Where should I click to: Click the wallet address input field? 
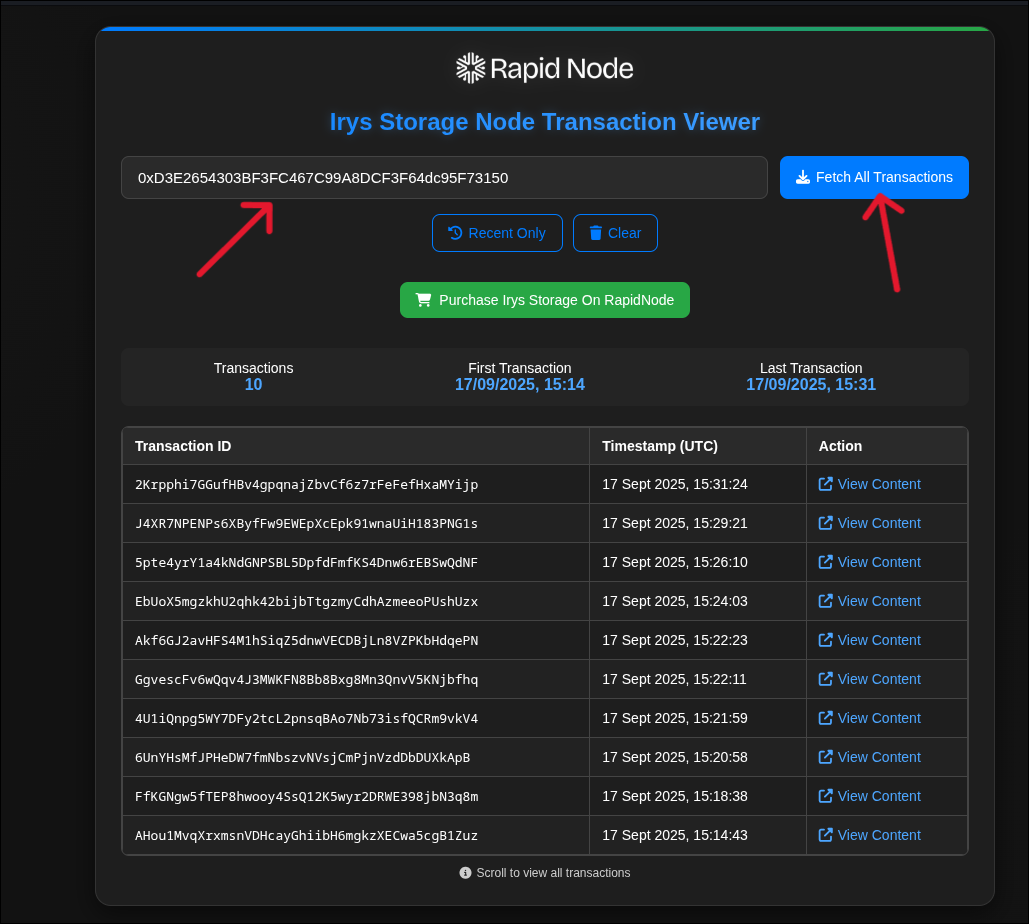click(444, 177)
